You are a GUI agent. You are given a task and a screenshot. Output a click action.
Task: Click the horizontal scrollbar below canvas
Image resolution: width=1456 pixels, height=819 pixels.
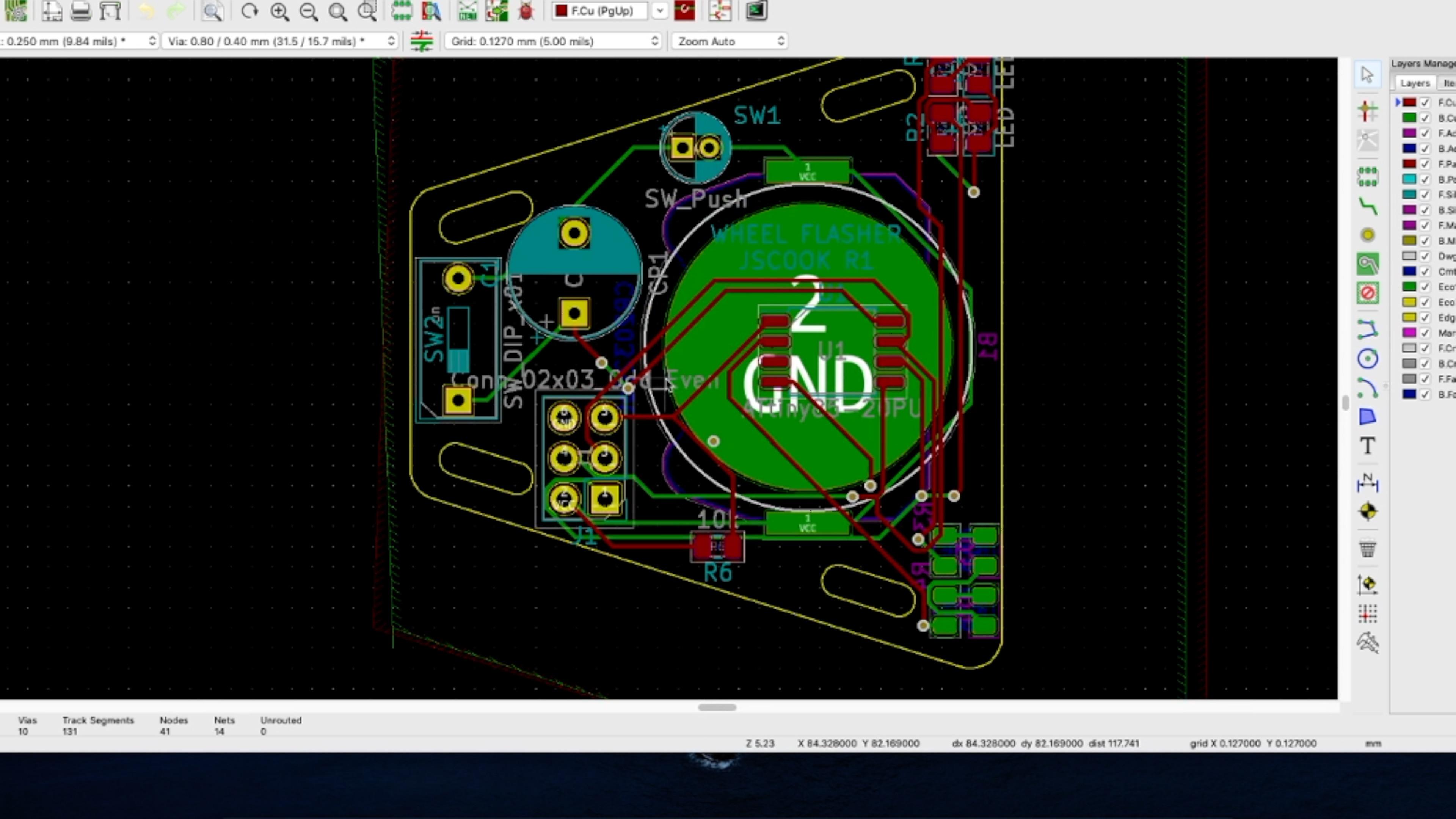pyautogui.click(x=717, y=707)
